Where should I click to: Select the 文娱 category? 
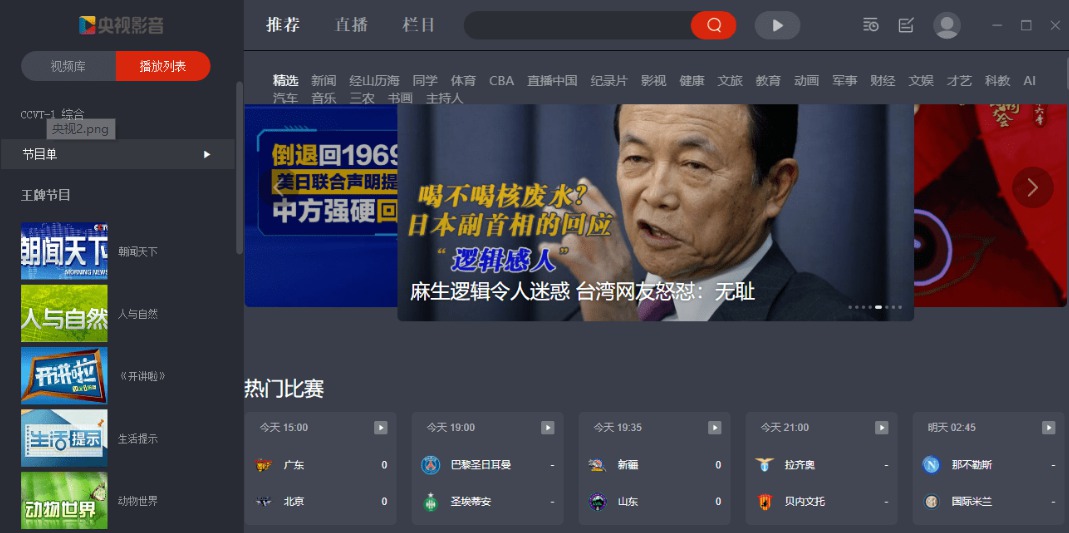click(920, 80)
